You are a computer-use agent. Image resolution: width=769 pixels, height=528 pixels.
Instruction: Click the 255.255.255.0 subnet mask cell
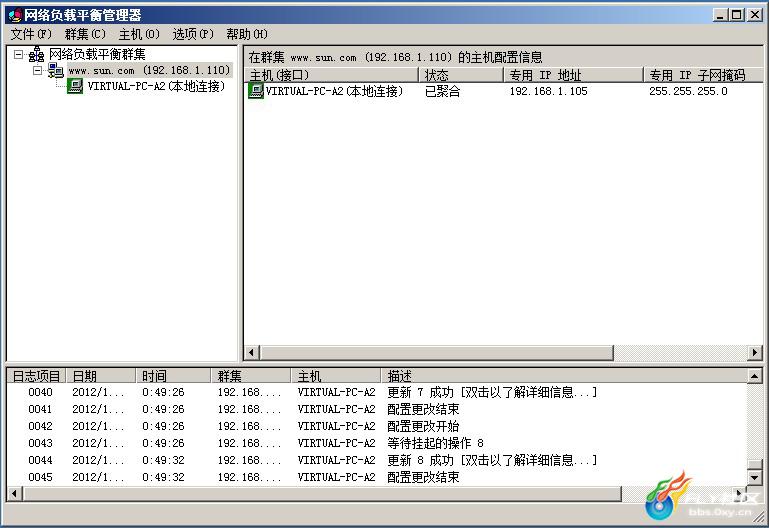pyautogui.click(x=688, y=91)
